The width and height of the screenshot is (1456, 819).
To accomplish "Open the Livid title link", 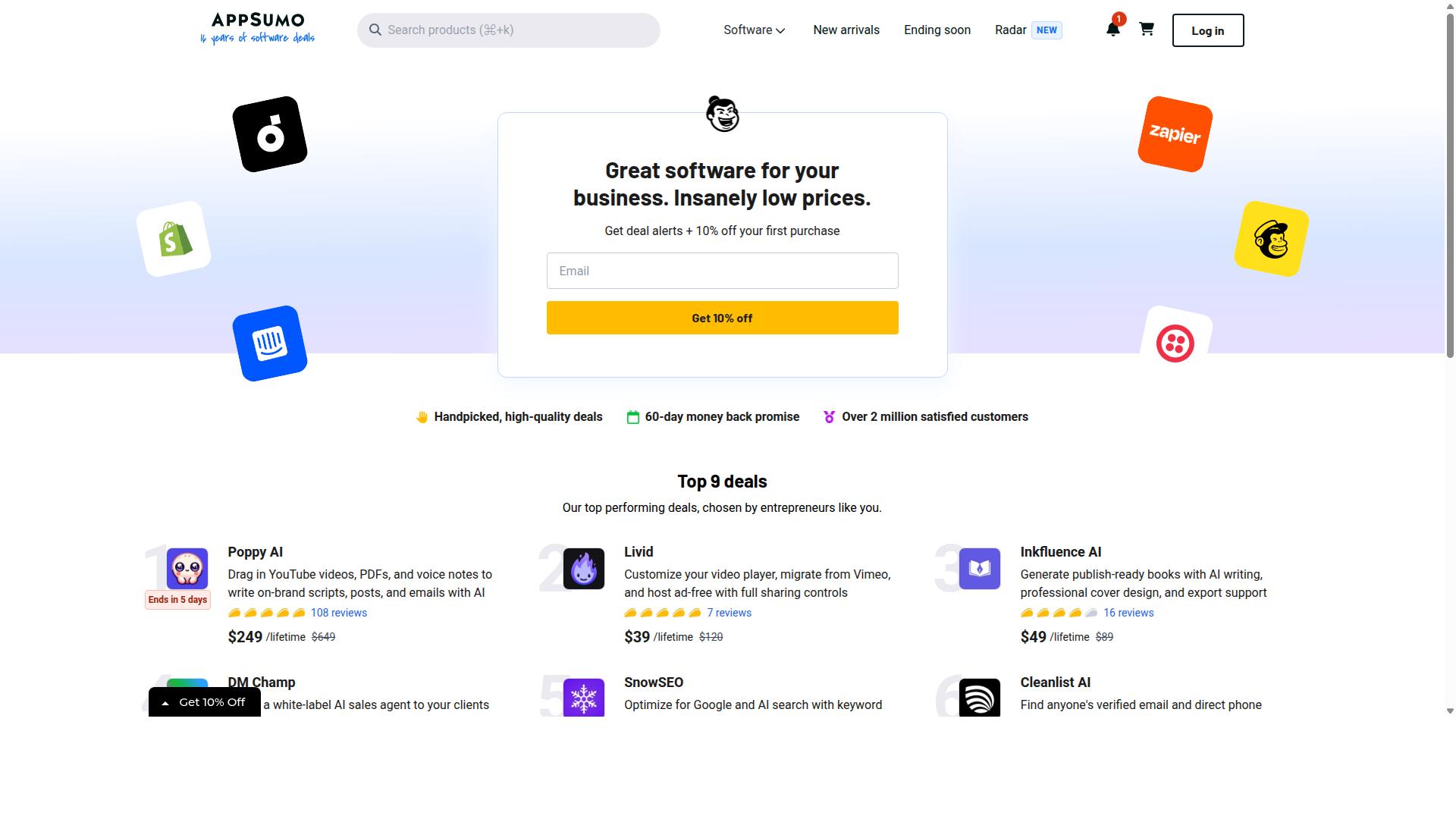I will point(639,552).
